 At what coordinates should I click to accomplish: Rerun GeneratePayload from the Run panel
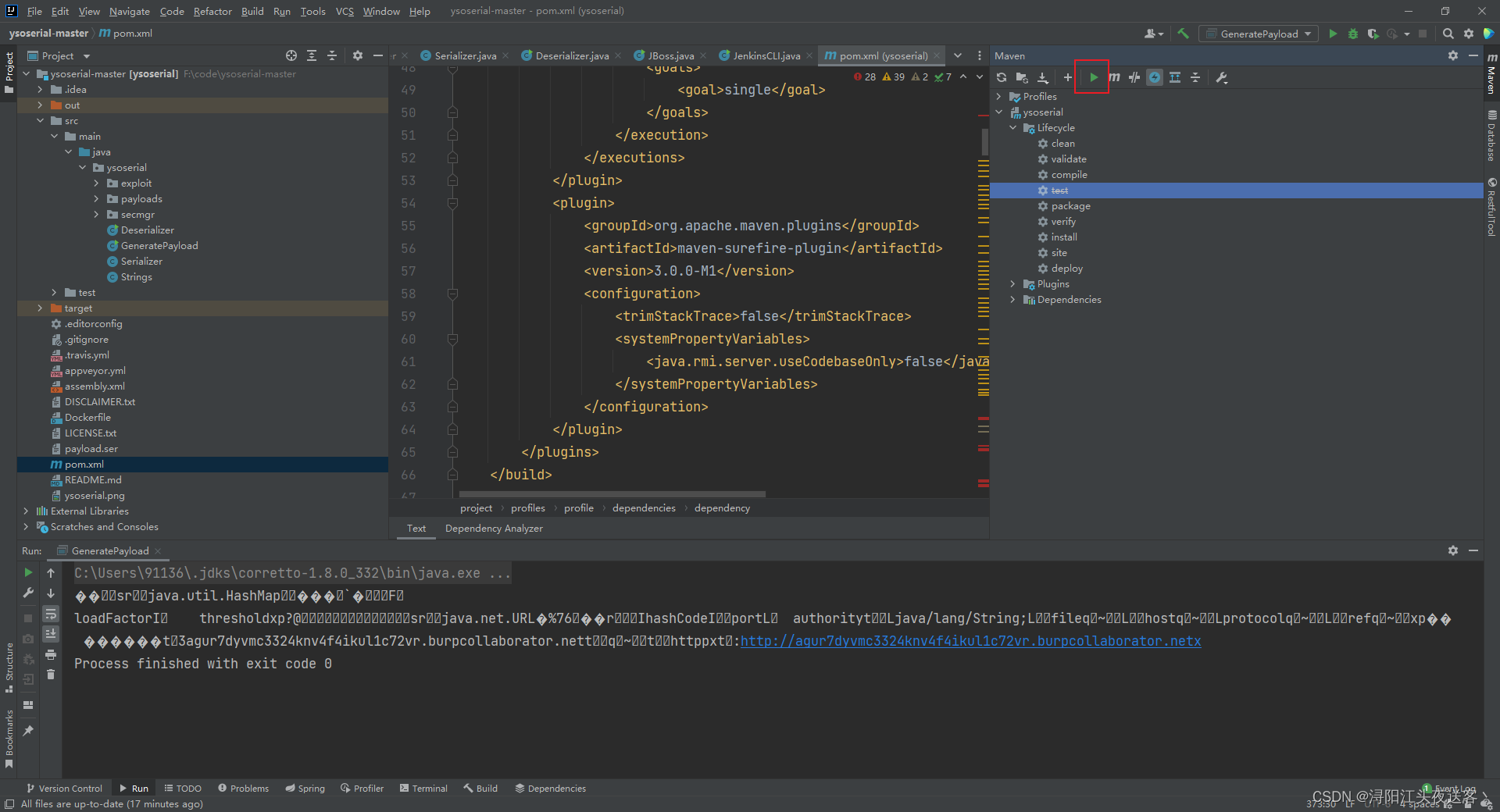pyautogui.click(x=27, y=572)
